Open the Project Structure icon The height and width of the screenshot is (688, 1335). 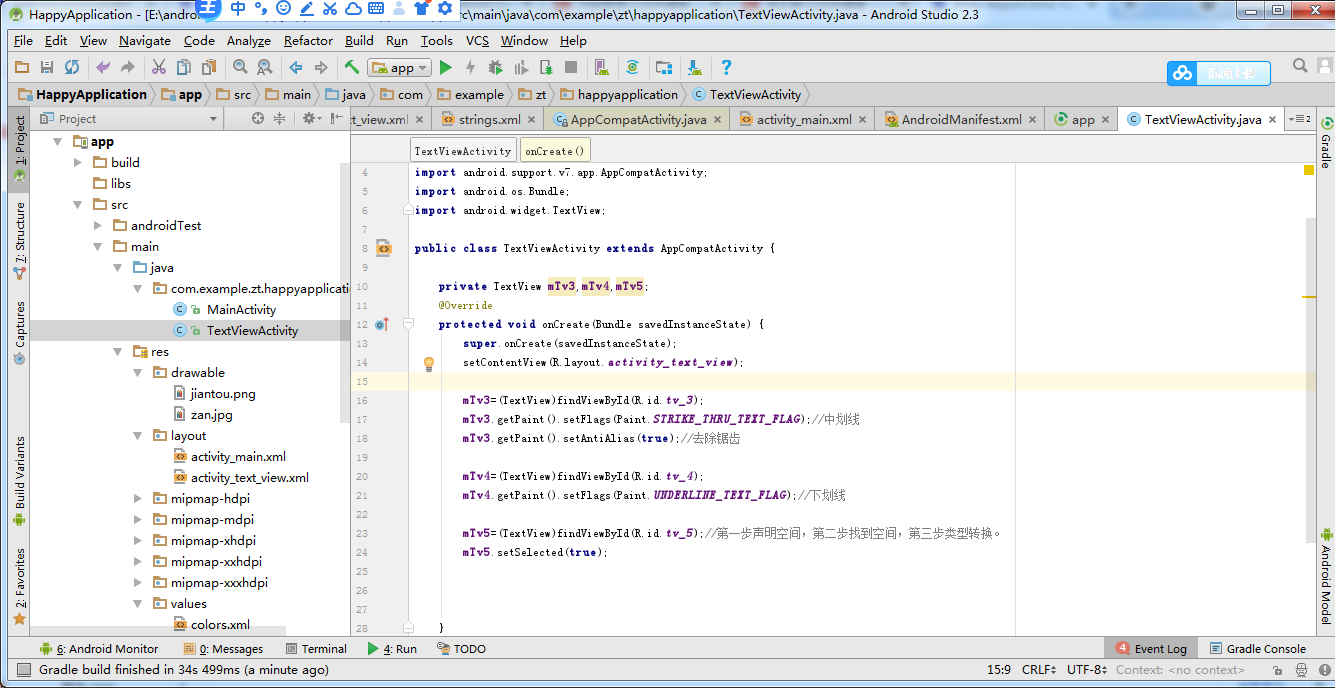[663, 67]
